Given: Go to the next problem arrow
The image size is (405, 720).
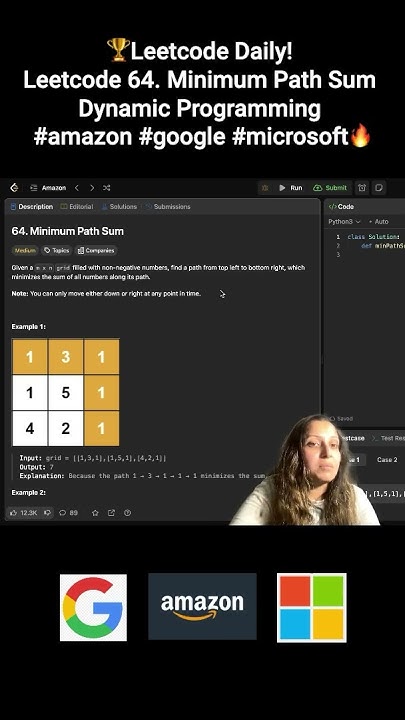Looking at the screenshot, I should (x=92, y=188).
